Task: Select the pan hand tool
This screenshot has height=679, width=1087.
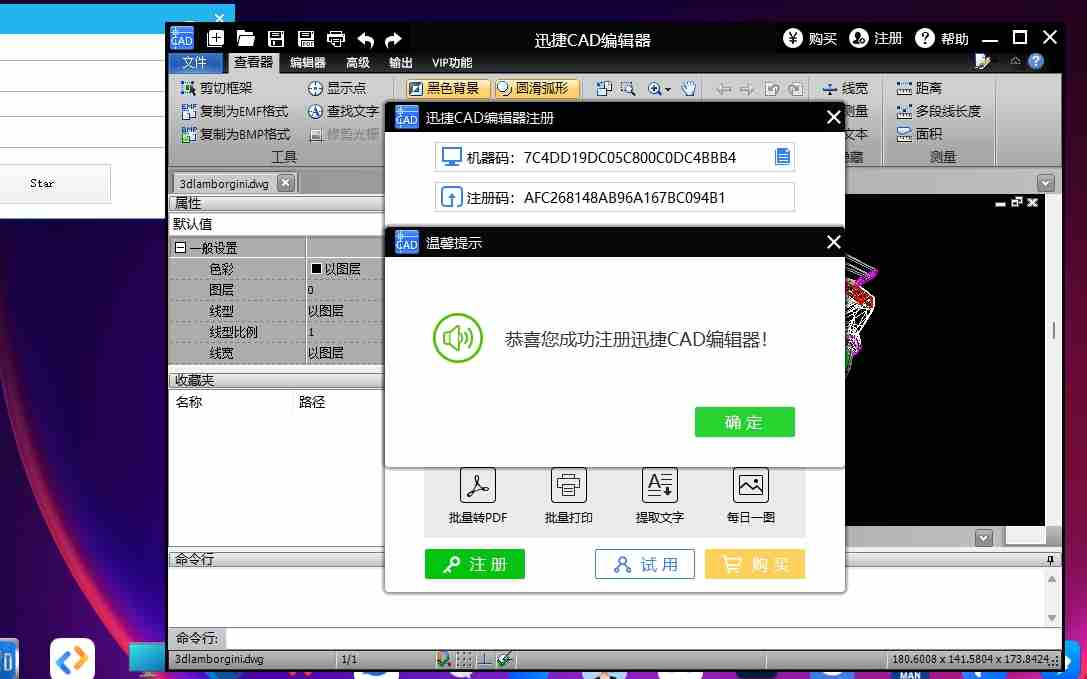Action: [688, 89]
